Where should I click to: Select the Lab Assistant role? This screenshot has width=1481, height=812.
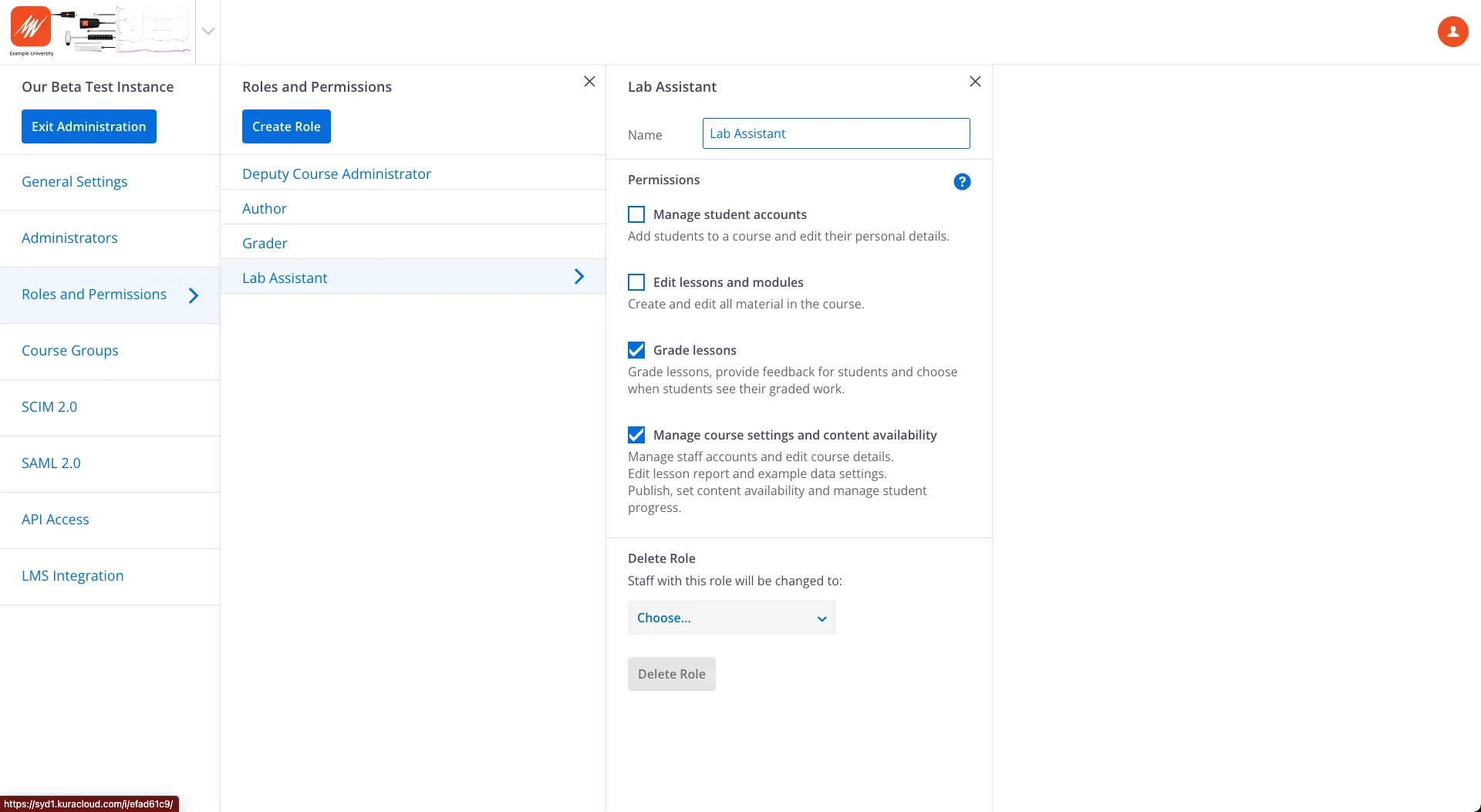(x=413, y=278)
